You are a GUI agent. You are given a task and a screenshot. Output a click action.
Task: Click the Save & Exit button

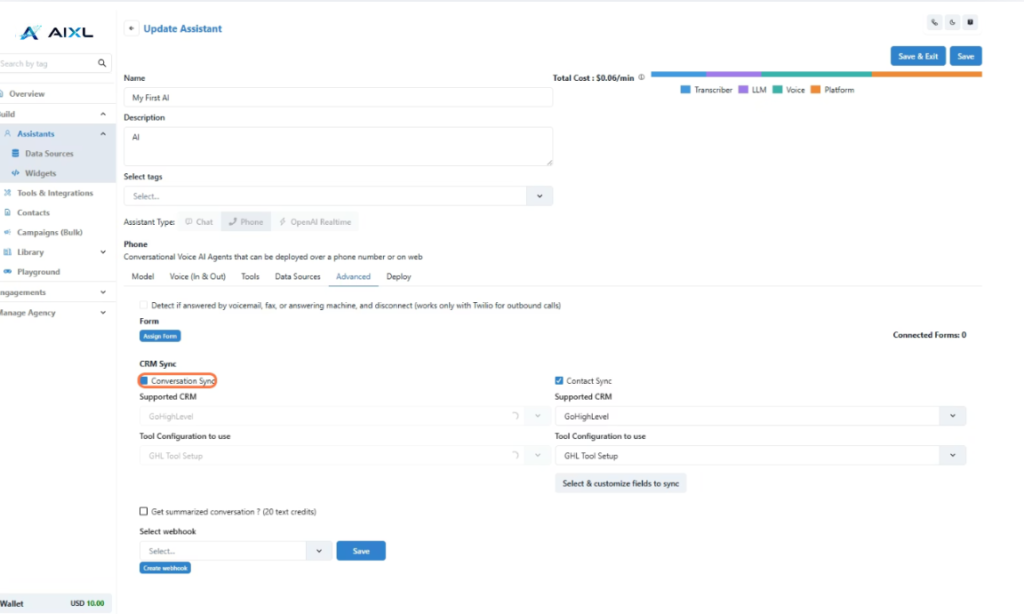[917, 57]
